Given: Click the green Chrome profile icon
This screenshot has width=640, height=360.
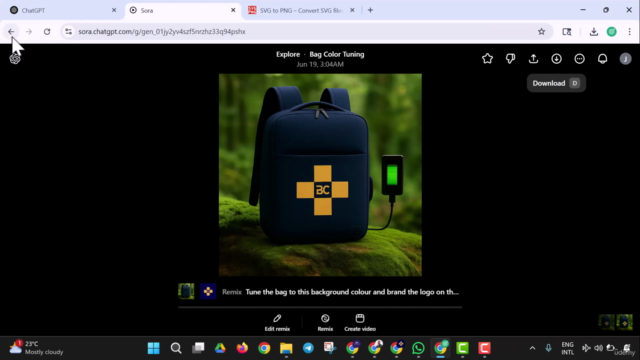Looking at the screenshot, I should click(x=611, y=31).
